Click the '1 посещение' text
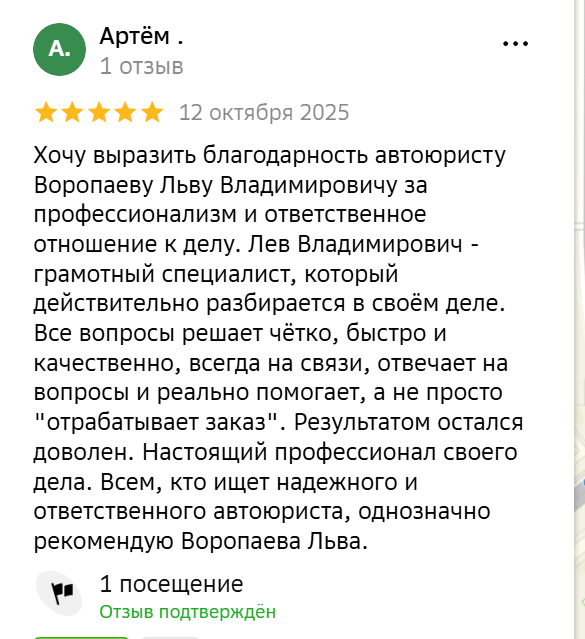This screenshot has height=639, width=585. (171, 584)
